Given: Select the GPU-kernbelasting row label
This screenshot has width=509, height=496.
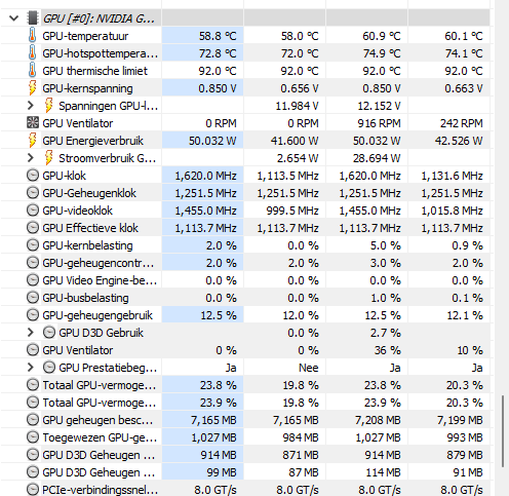Looking at the screenshot, I should [87, 246].
